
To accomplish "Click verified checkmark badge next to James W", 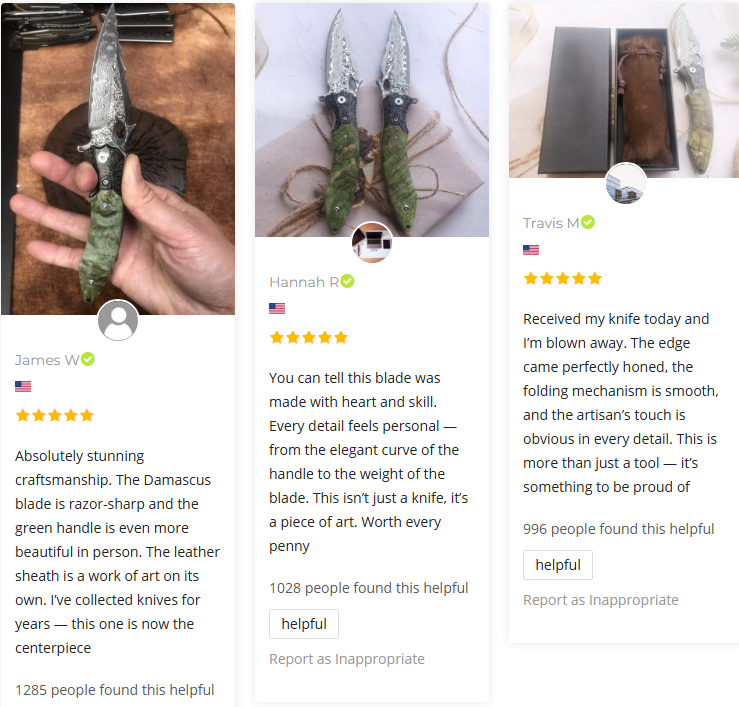I will [88, 359].
